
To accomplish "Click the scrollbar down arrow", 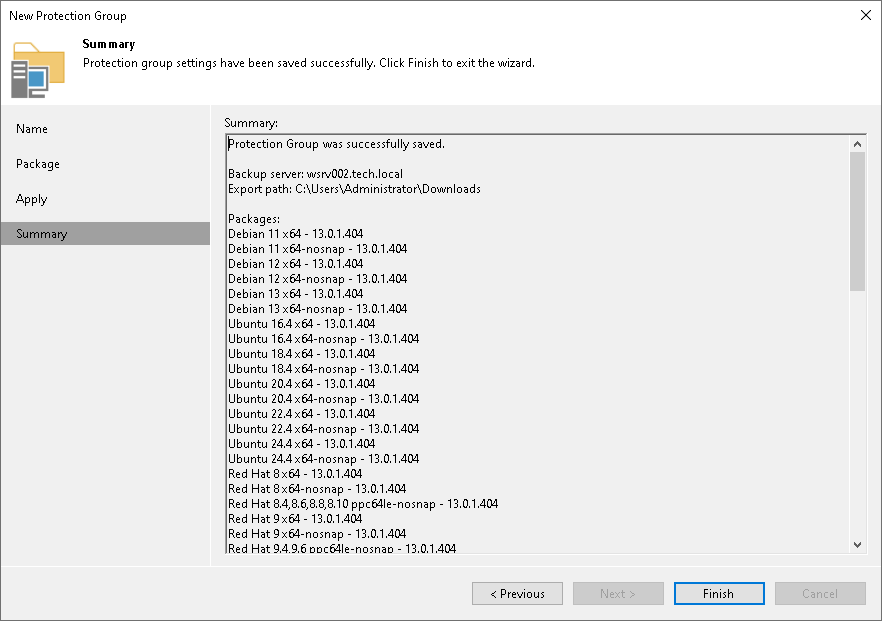I will [857, 544].
